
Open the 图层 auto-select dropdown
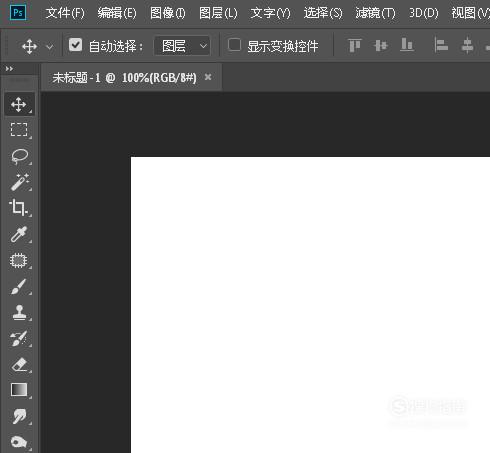[x=182, y=46]
